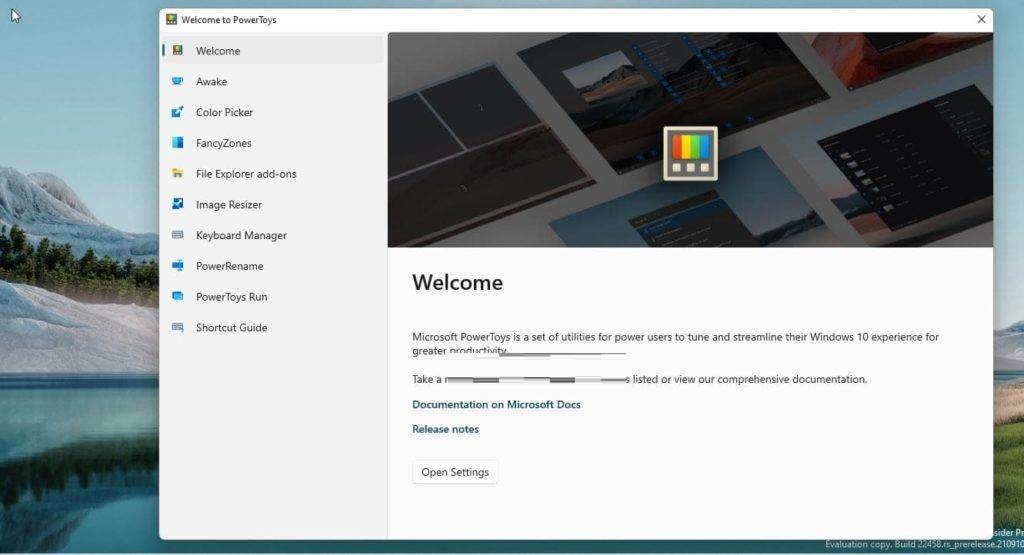
Task: Click the PowerToys Run icon
Action: click(x=177, y=296)
